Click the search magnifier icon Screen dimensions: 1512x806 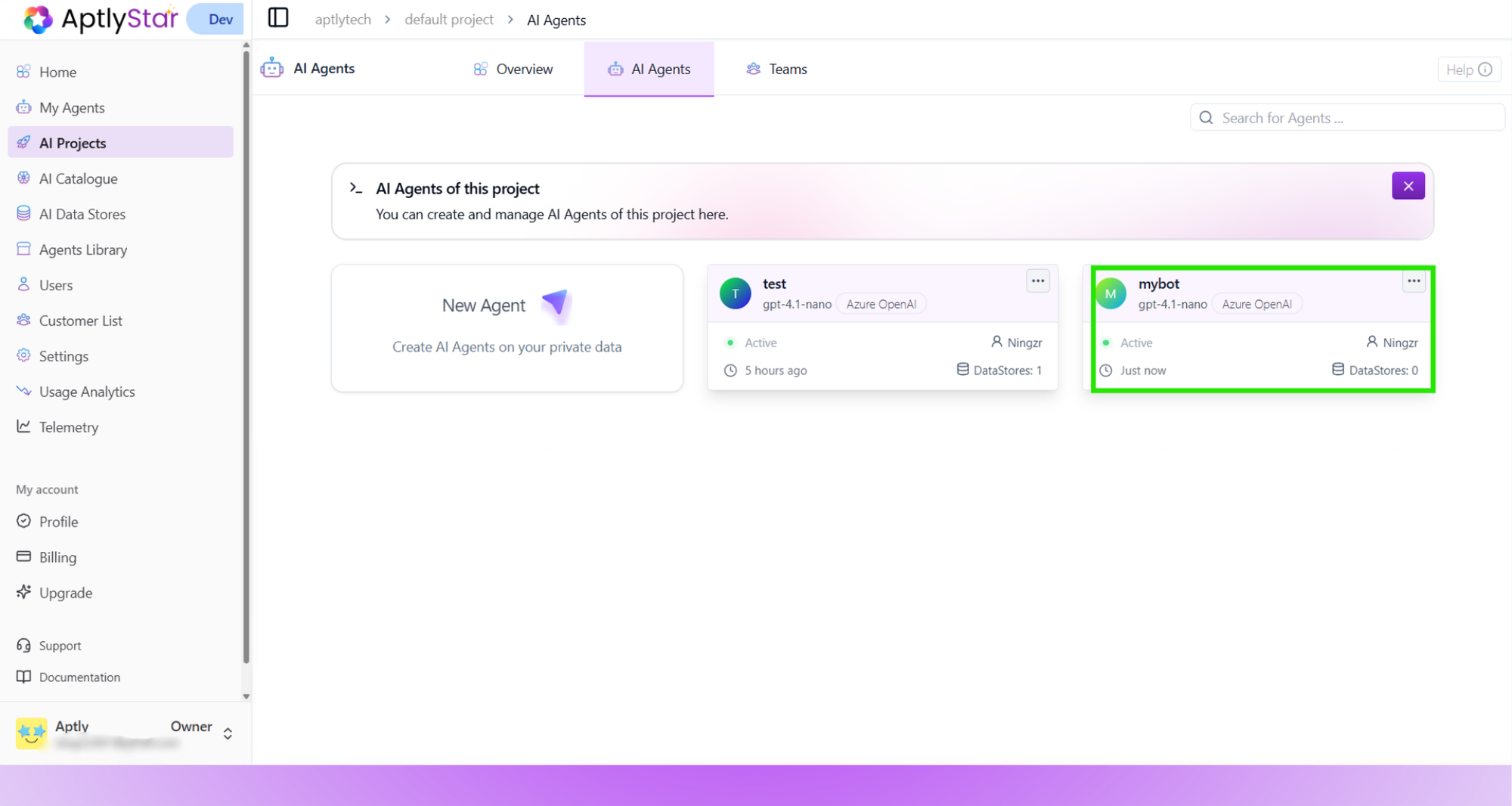click(1206, 118)
